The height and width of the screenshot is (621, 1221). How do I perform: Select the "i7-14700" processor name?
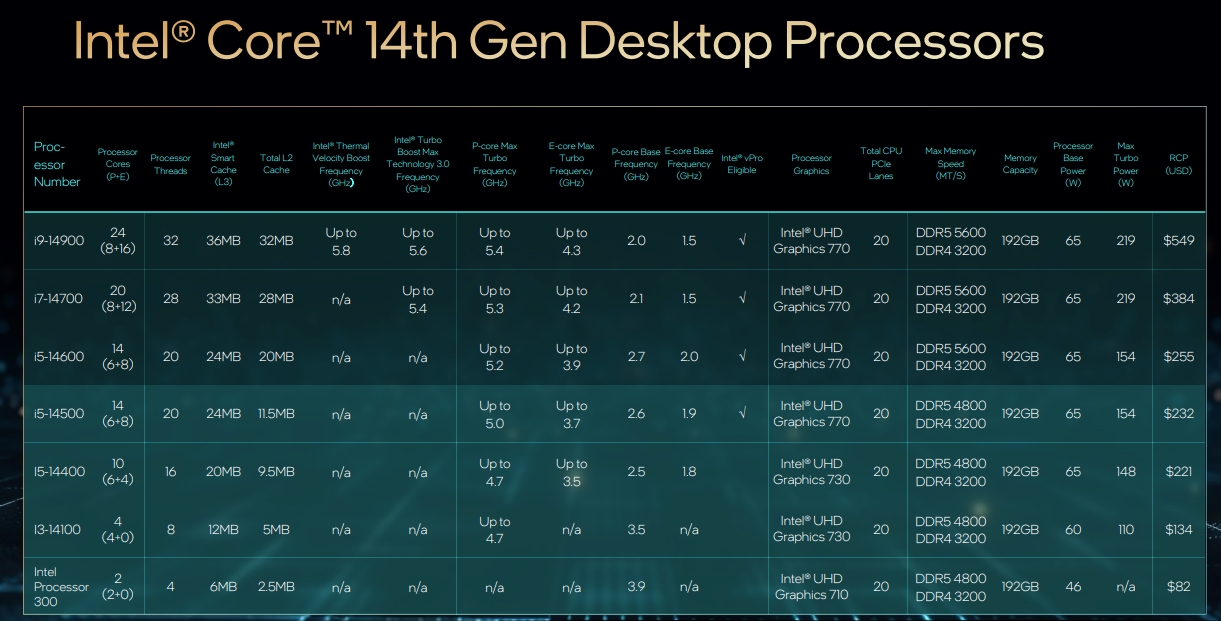pos(57,298)
